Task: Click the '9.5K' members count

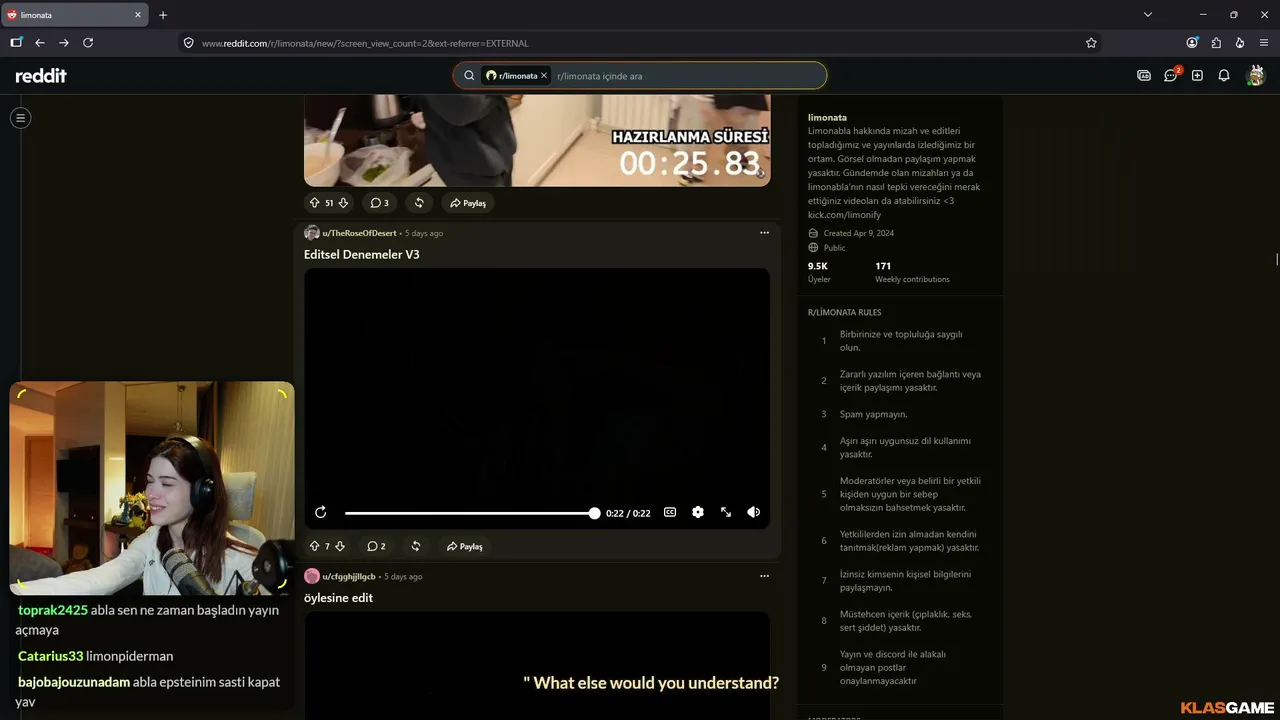Action: pyautogui.click(x=818, y=266)
